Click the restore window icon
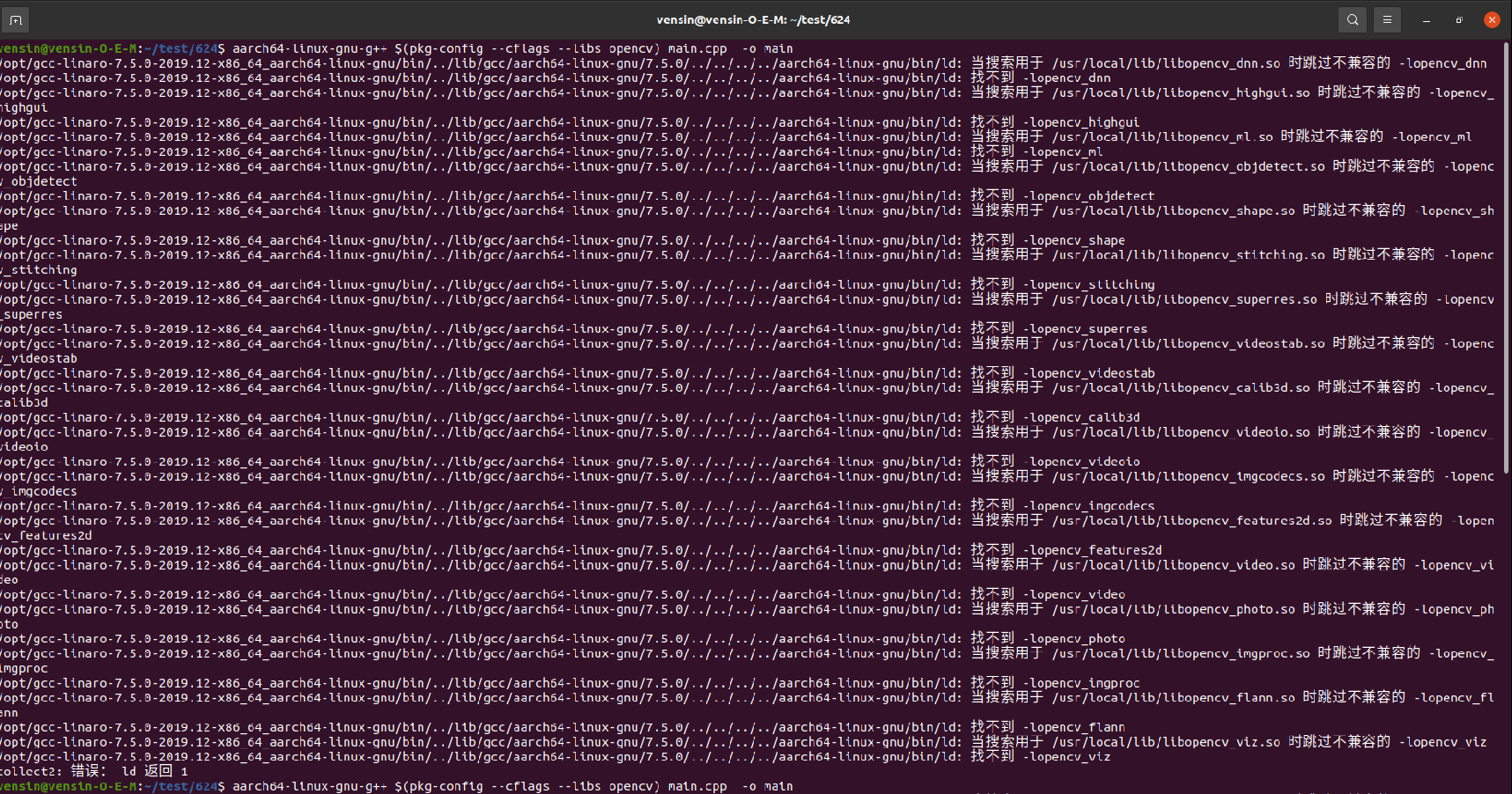Viewport: 1512px width, 794px height. click(1457, 18)
